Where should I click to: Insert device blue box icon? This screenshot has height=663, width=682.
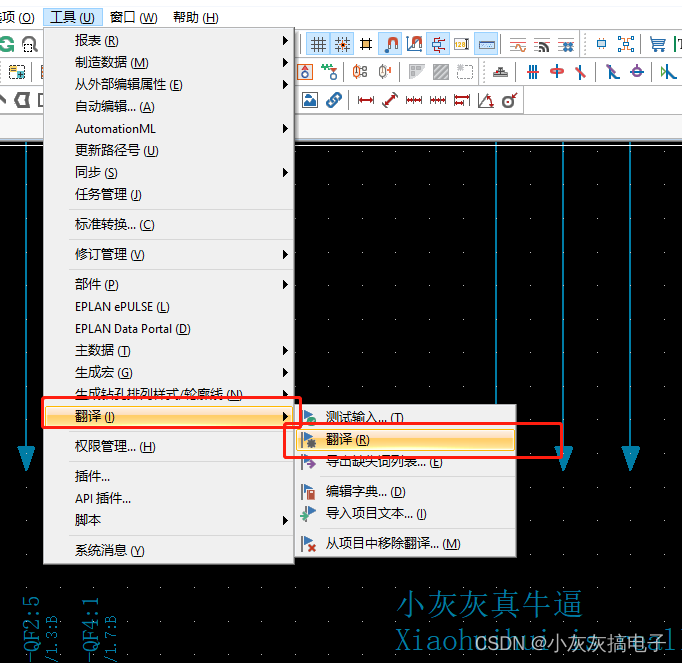click(602, 44)
